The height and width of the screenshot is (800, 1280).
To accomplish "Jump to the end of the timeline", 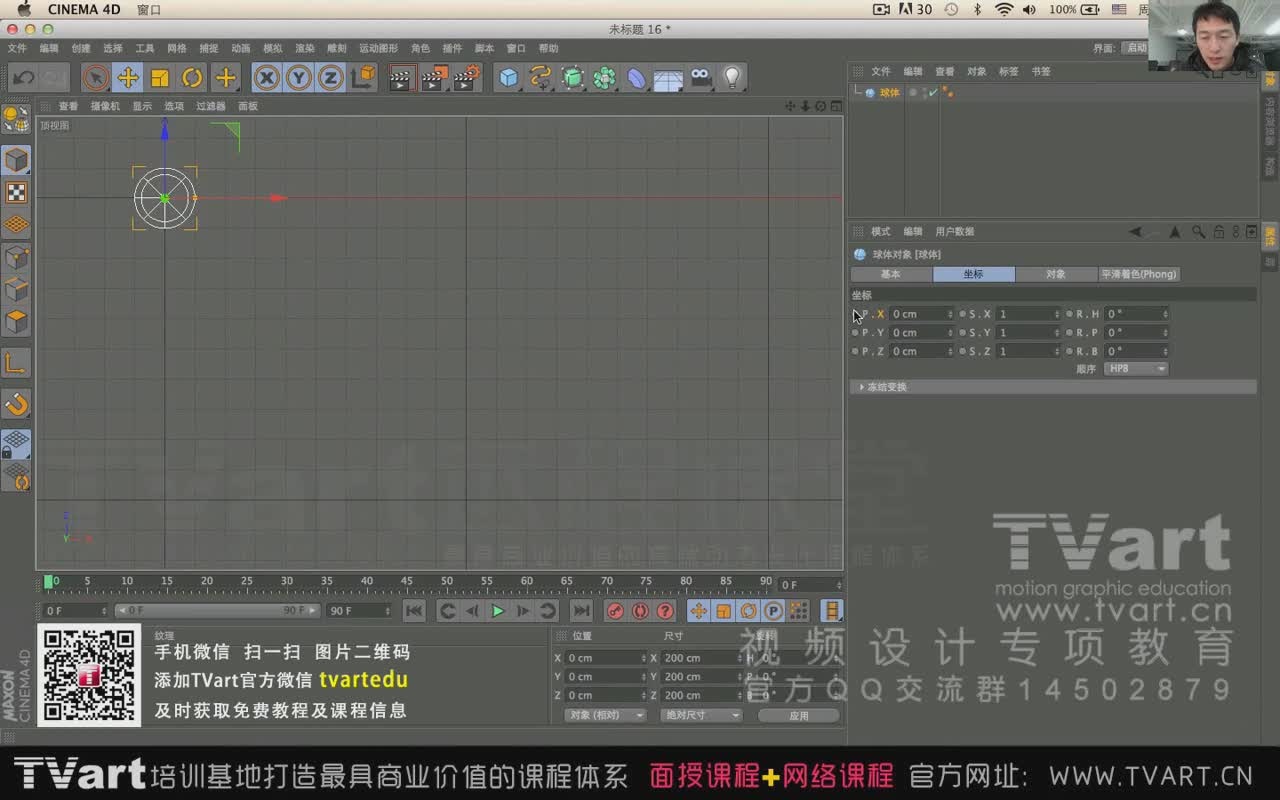I will coord(580,611).
